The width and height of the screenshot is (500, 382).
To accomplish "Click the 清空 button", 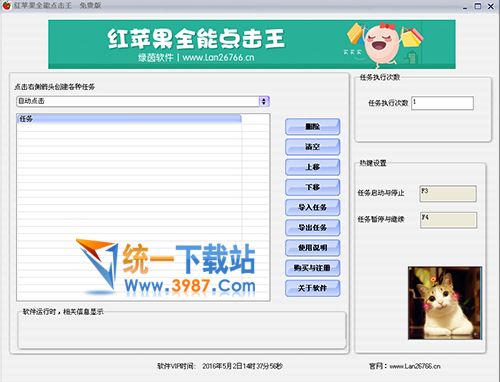I will pyautogui.click(x=313, y=147).
